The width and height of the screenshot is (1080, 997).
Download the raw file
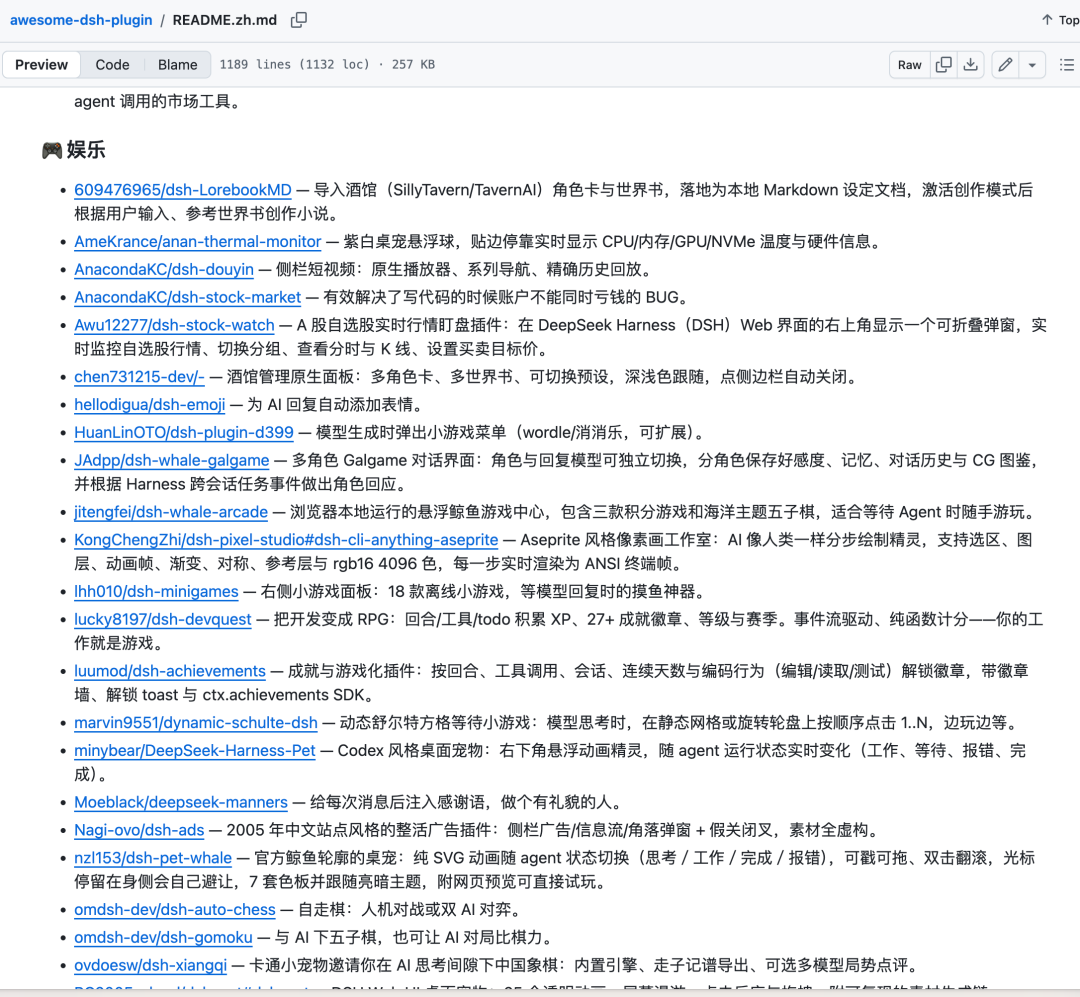tap(970, 65)
